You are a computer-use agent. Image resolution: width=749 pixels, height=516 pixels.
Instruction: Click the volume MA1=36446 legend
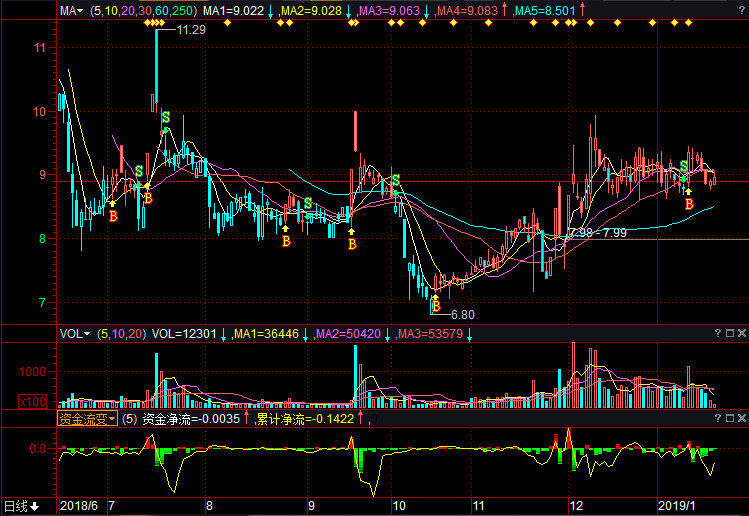click(x=266, y=333)
